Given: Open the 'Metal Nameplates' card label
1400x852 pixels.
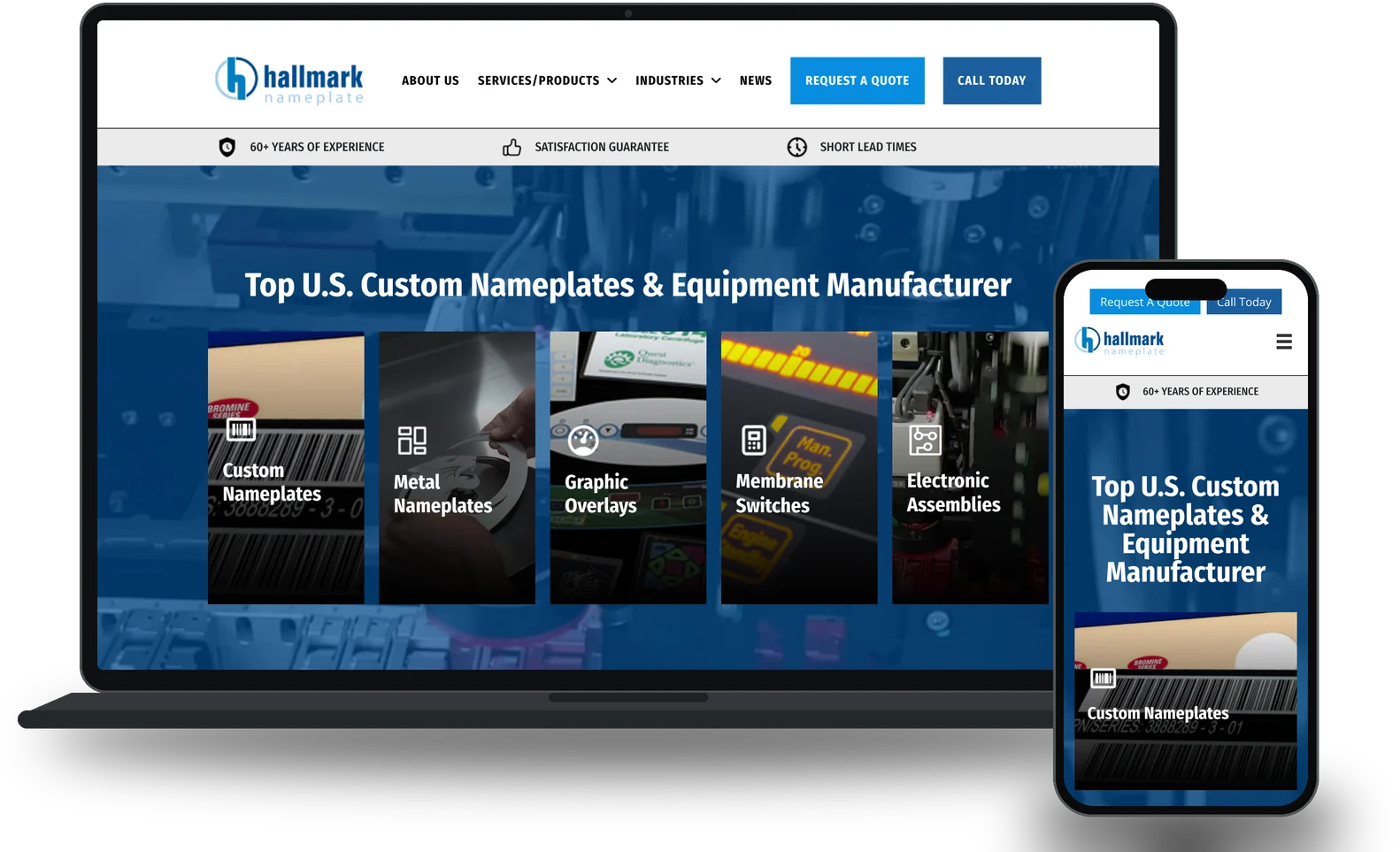Looking at the screenshot, I should point(442,494).
